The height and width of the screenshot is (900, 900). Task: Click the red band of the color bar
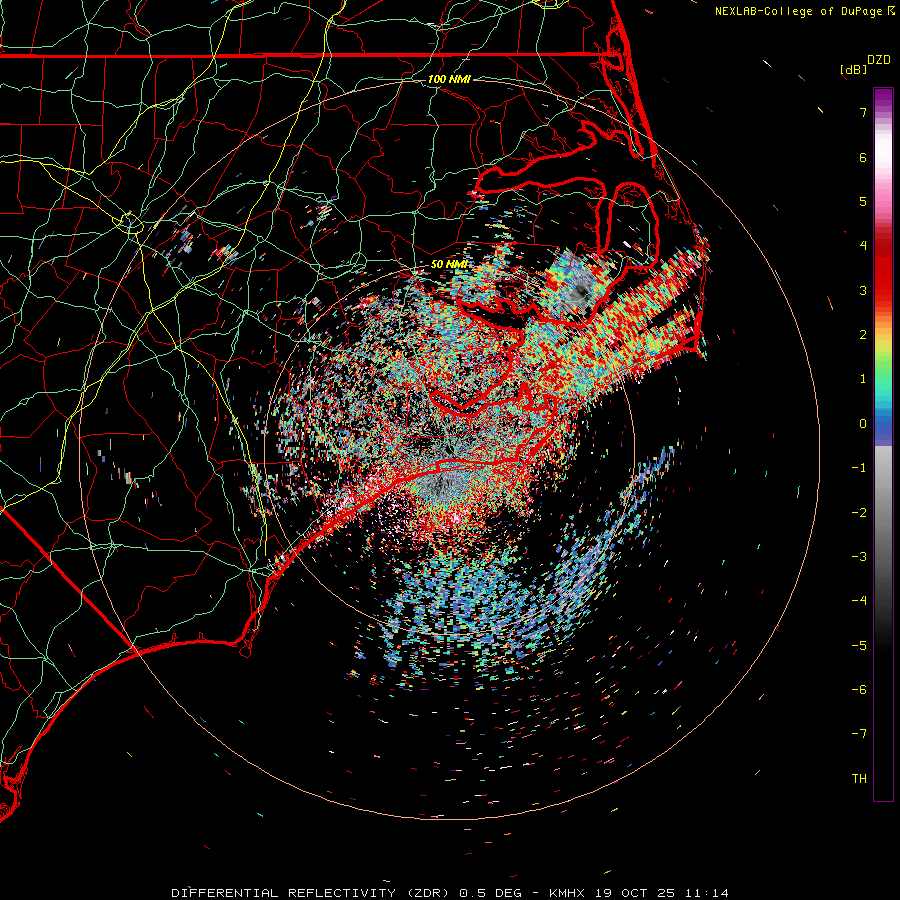883,270
